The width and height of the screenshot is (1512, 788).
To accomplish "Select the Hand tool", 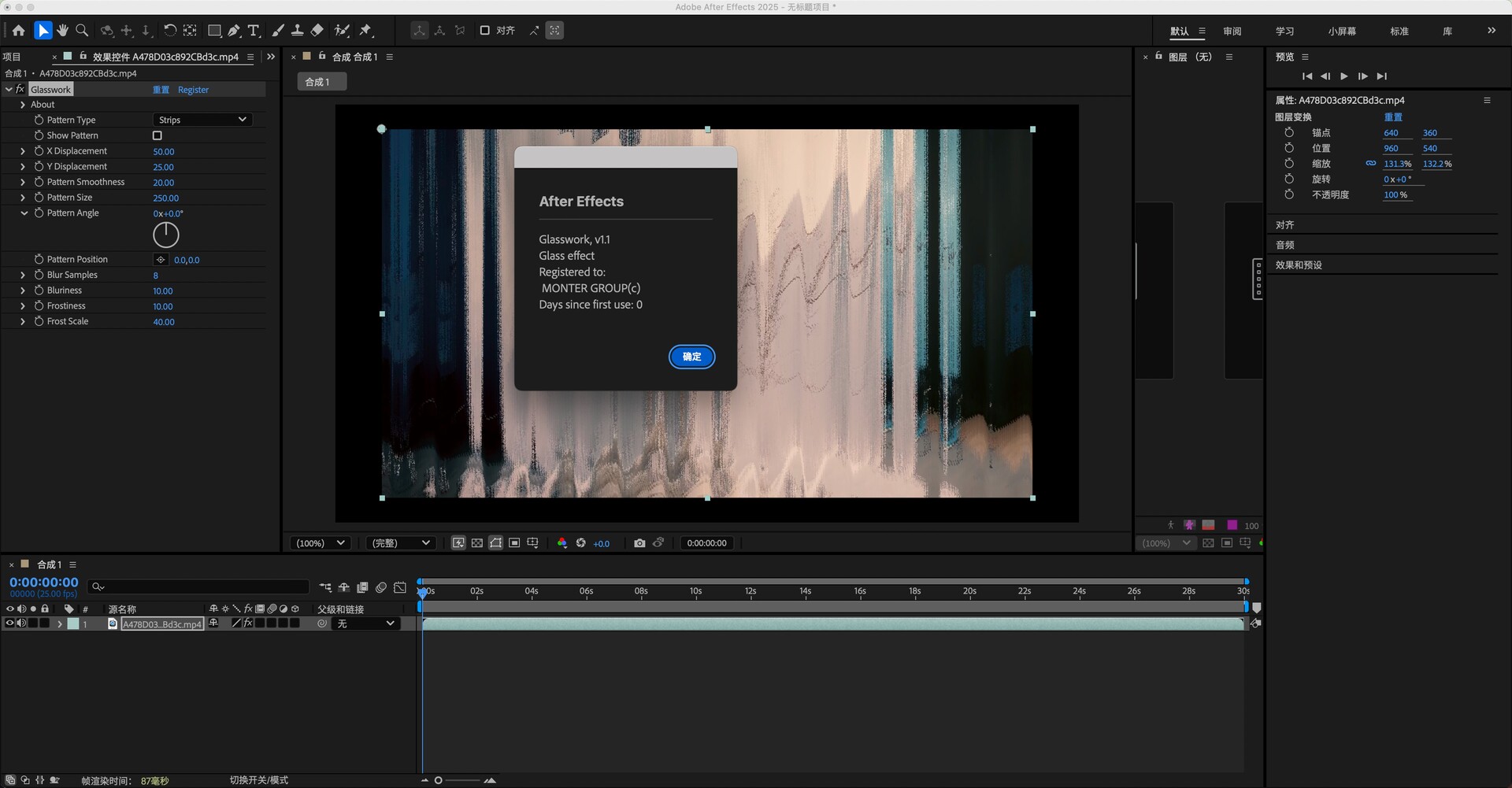I will tap(62, 31).
